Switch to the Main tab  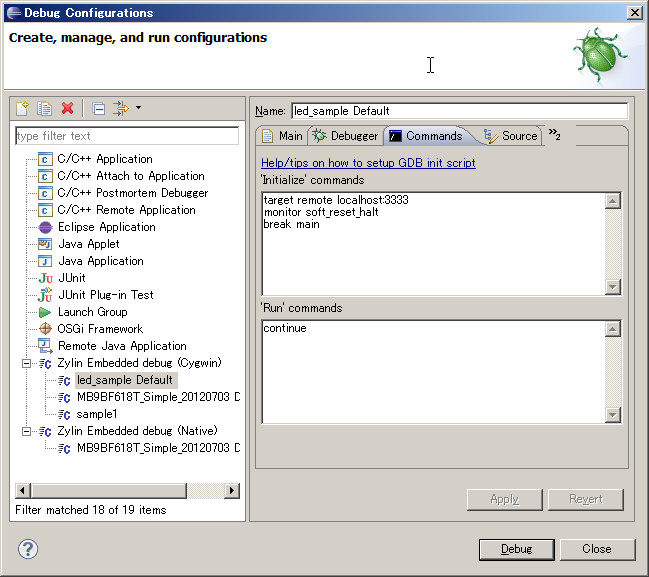coord(283,136)
